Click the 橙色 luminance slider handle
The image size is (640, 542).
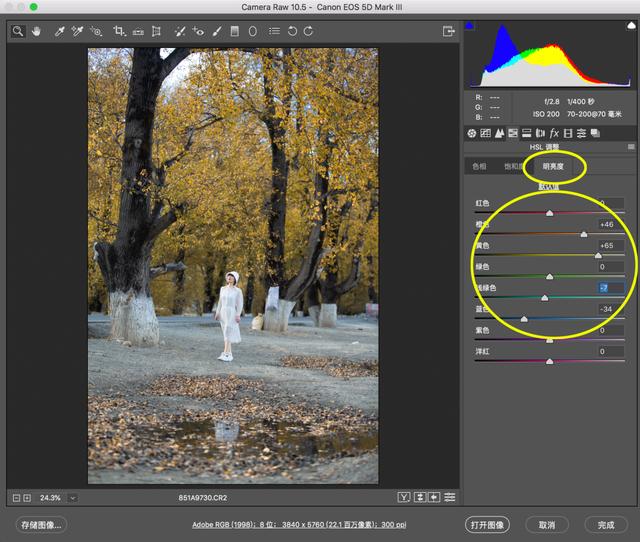point(584,234)
